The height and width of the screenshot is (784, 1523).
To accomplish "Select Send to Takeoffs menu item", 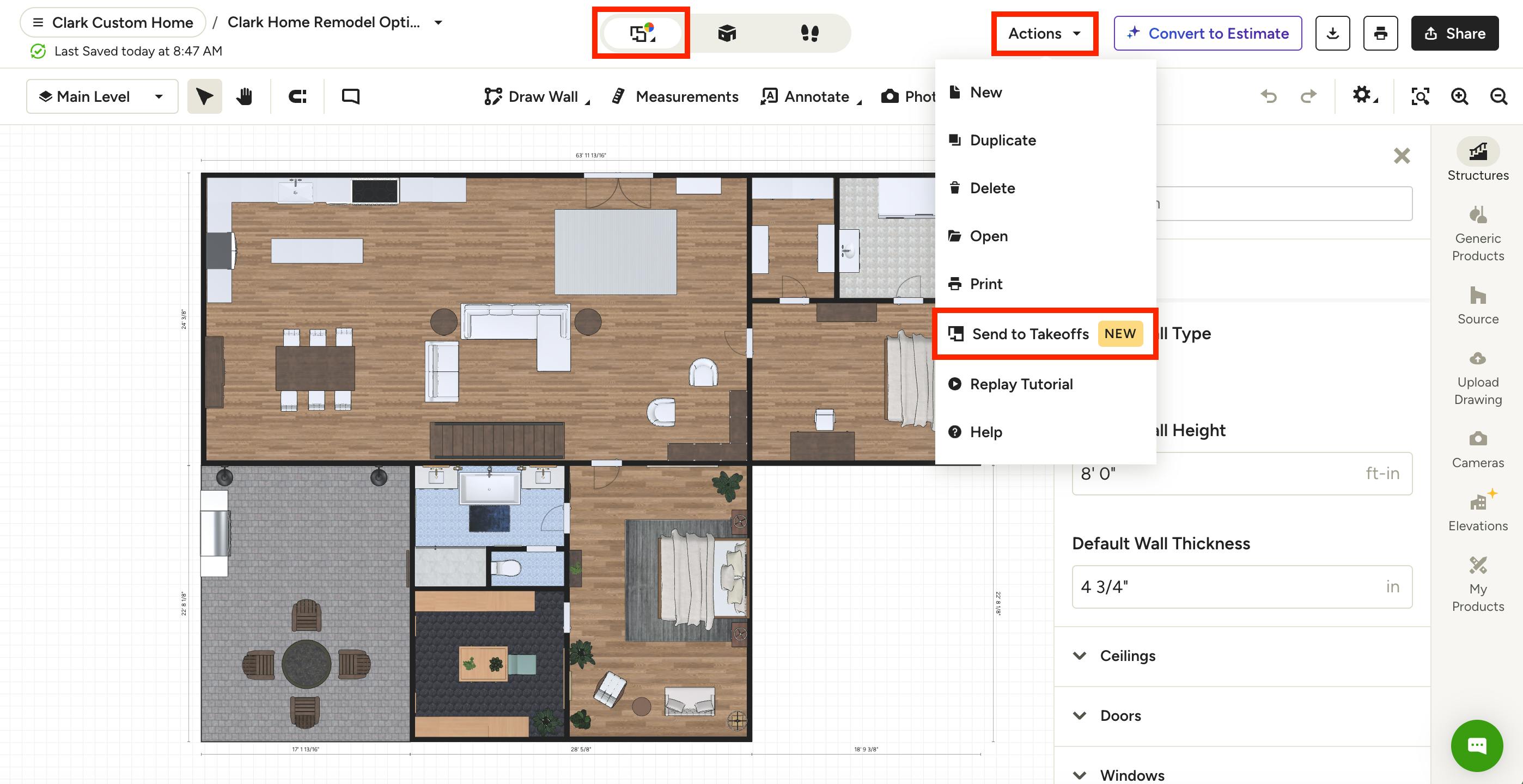I will coord(1045,334).
